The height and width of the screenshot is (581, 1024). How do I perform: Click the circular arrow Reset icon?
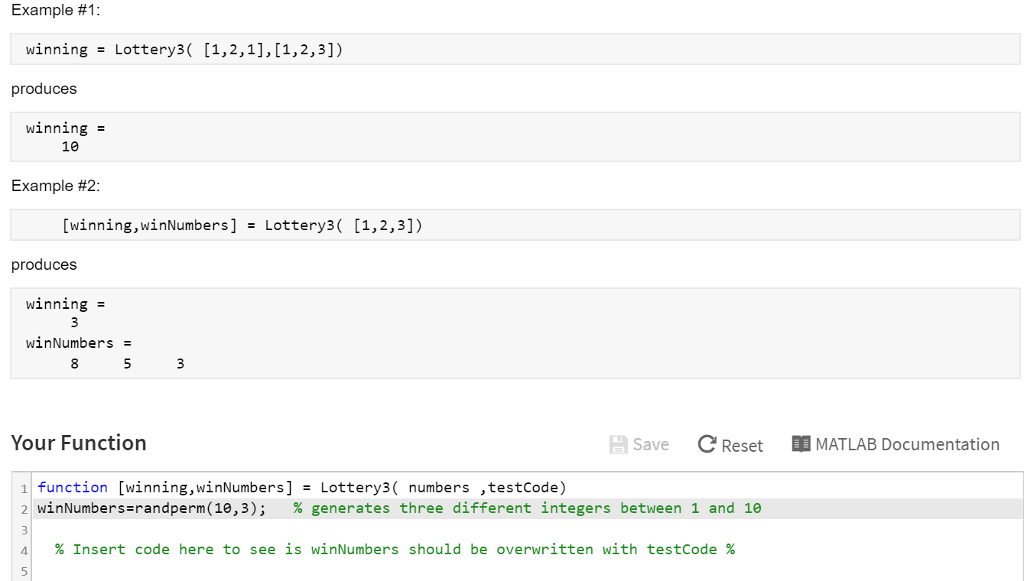click(707, 444)
